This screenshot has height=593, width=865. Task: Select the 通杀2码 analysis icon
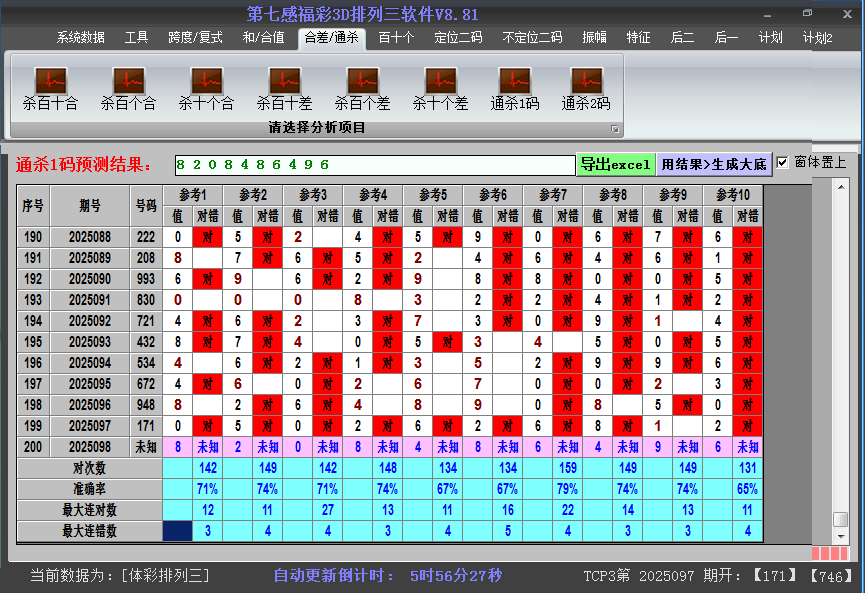[x=586, y=88]
